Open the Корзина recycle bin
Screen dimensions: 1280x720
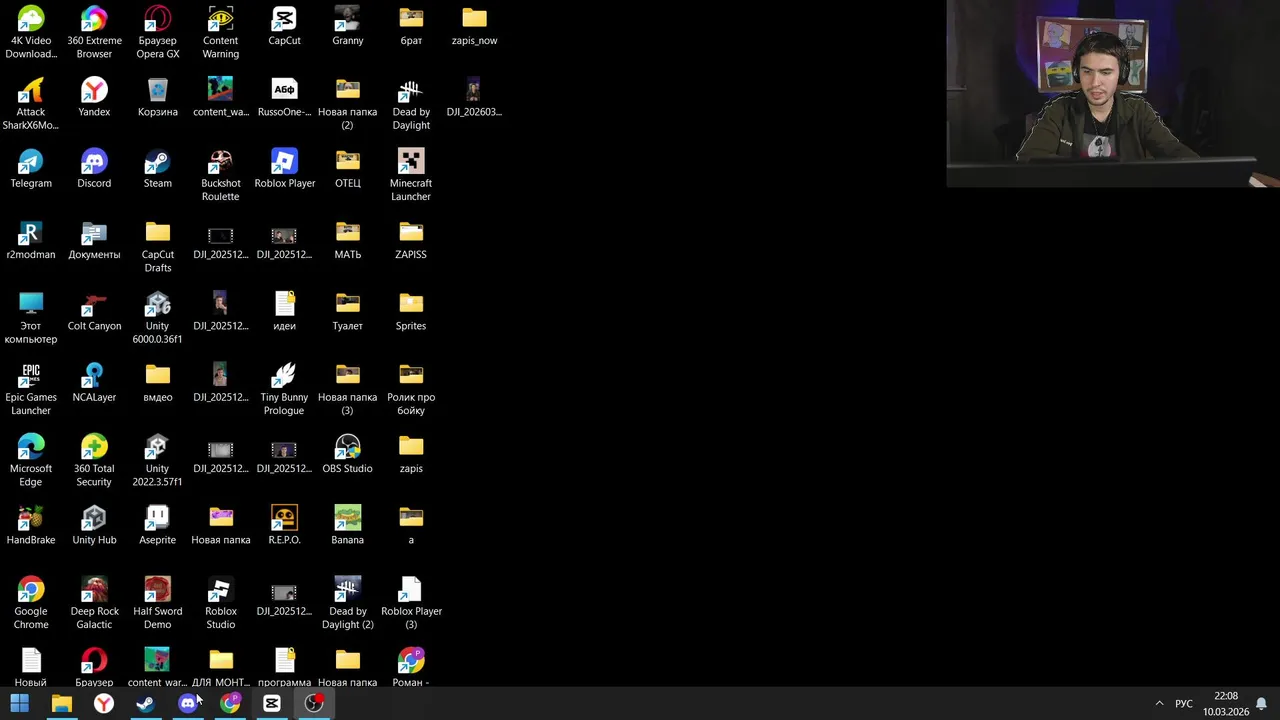pyautogui.click(x=157, y=97)
